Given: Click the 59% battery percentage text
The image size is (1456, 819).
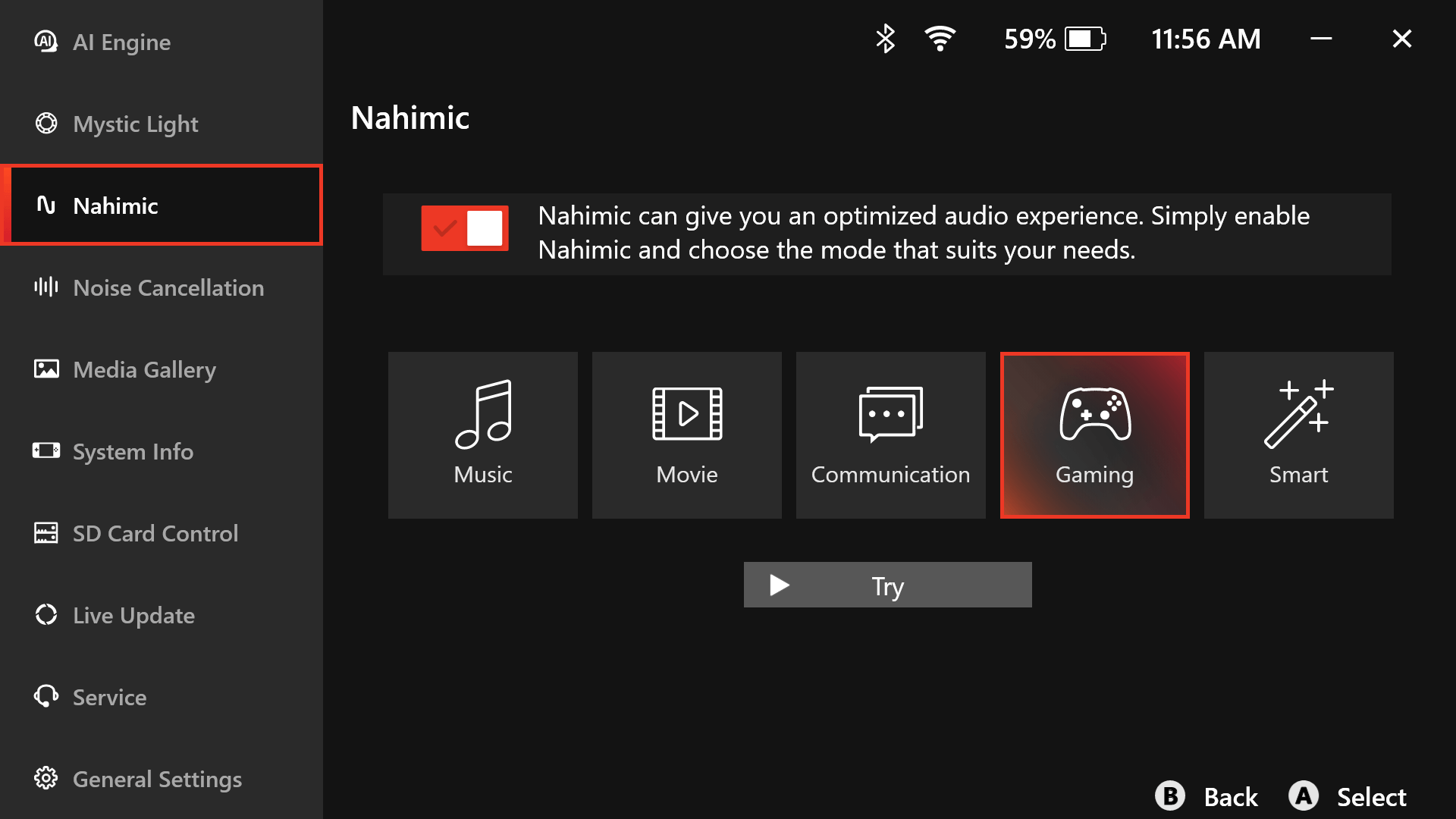Looking at the screenshot, I should pos(1030,39).
